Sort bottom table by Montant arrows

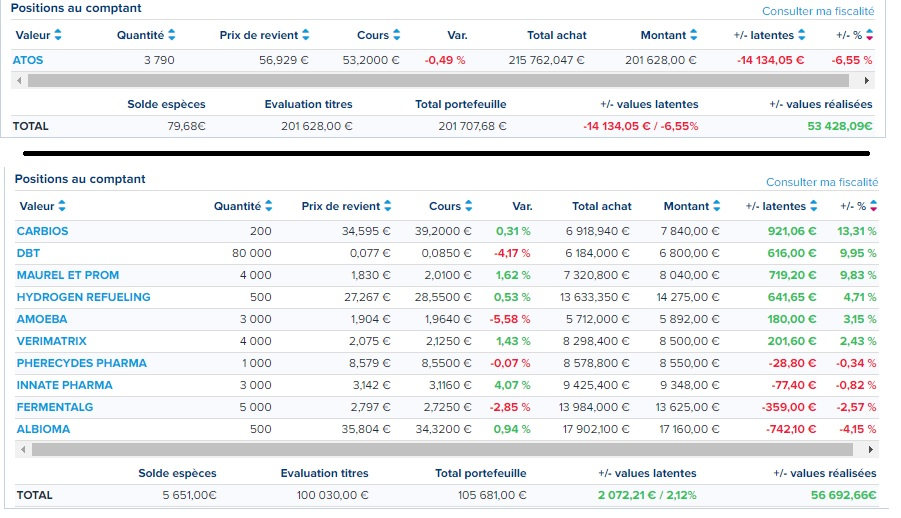tap(717, 206)
